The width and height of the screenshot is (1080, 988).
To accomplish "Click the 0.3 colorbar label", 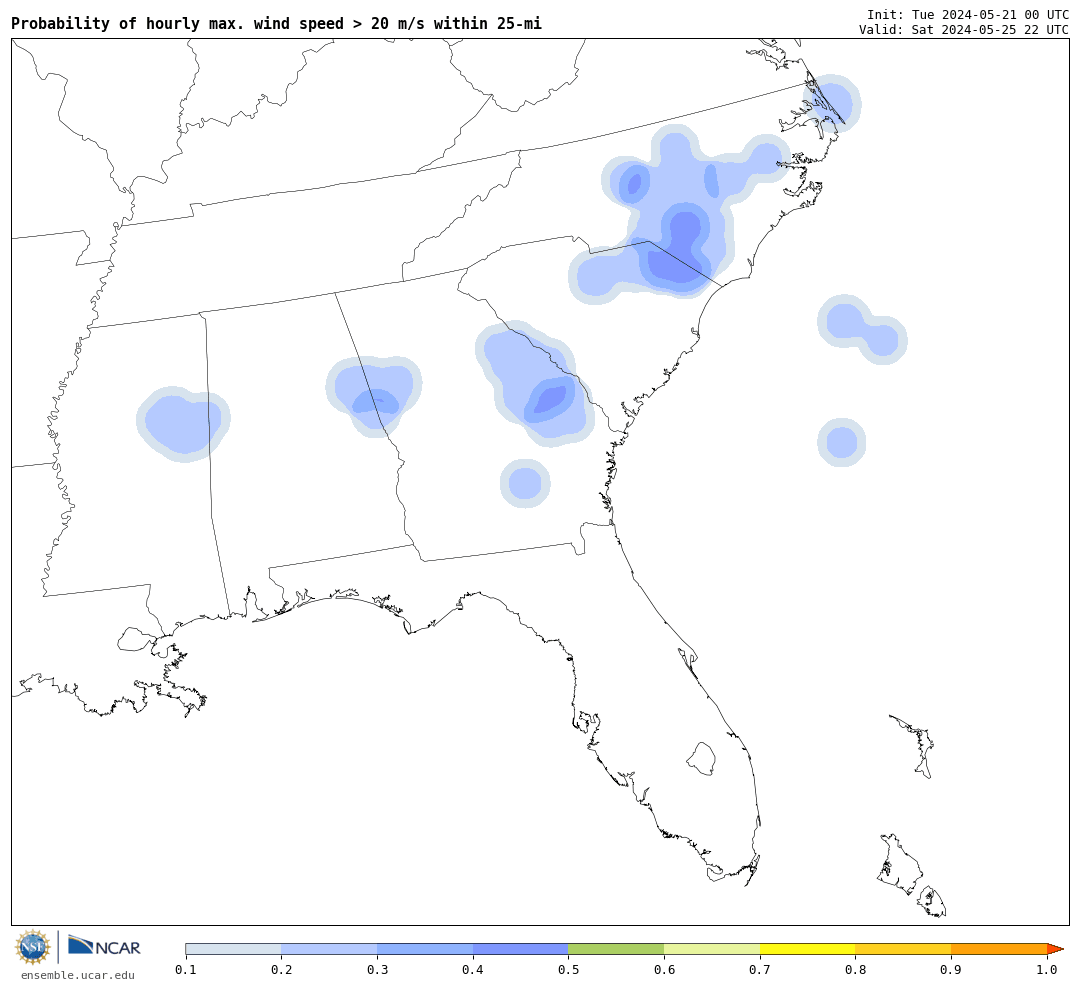I will coord(377,970).
